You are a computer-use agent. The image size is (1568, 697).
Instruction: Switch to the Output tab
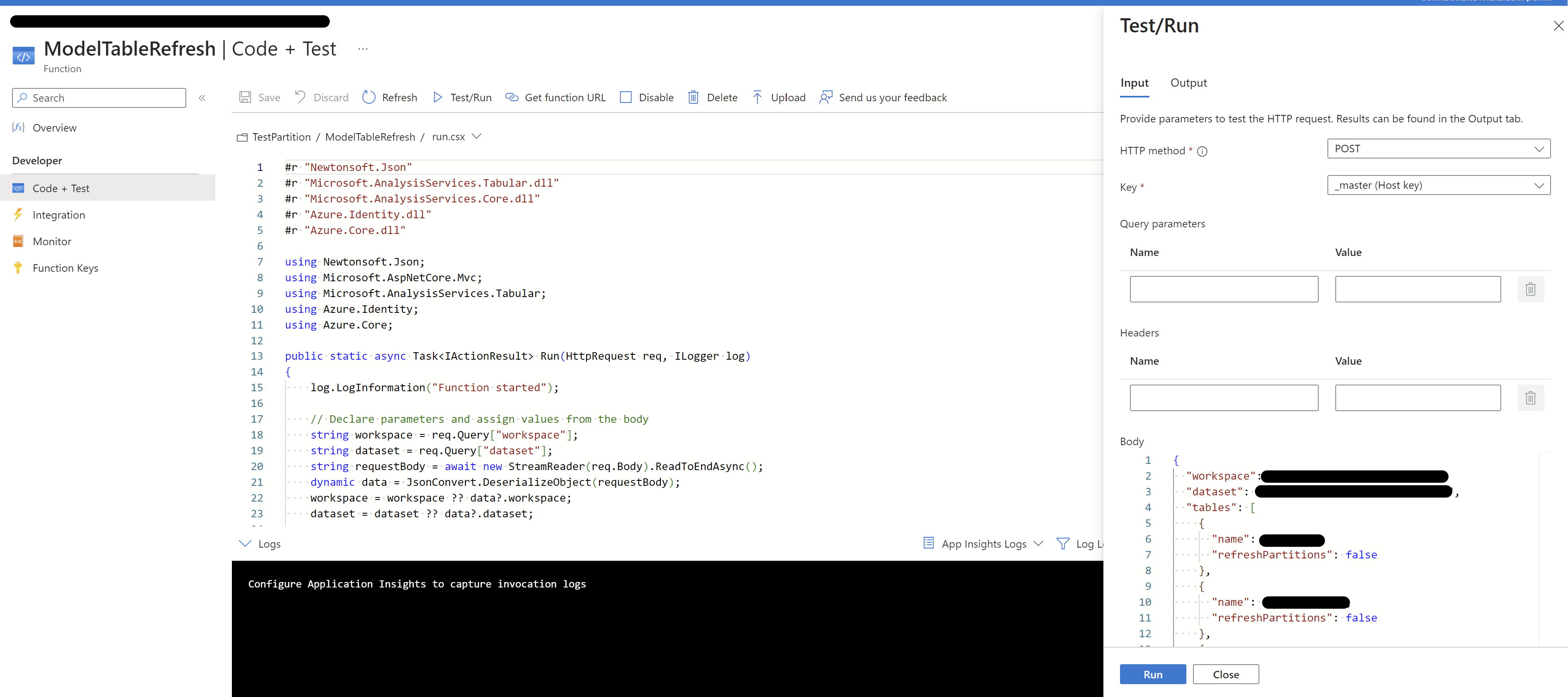pos(1188,83)
